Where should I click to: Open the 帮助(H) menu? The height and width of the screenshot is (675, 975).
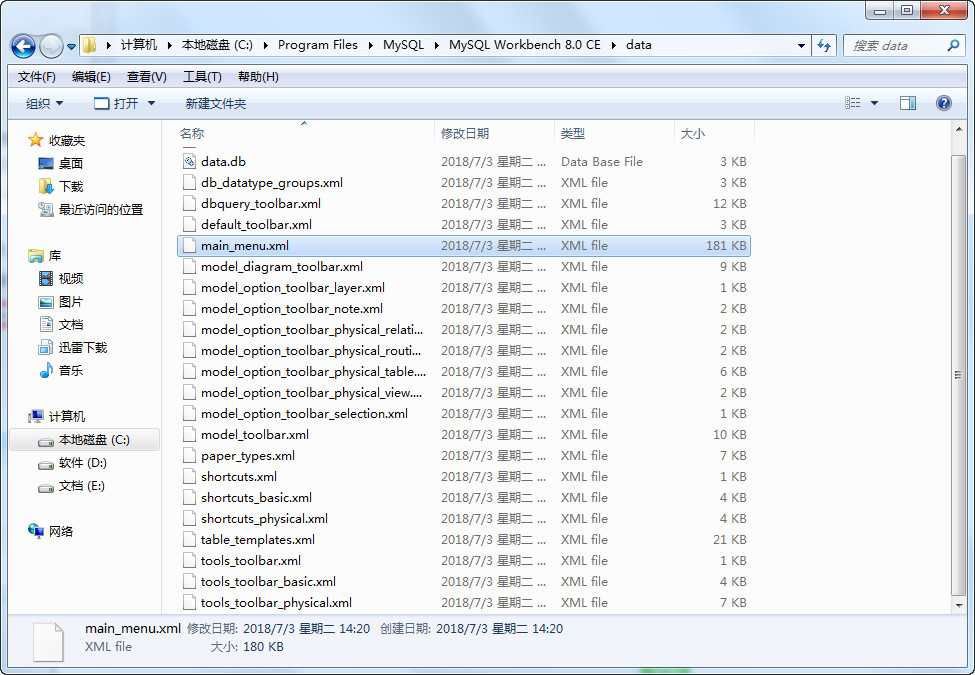pyautogui.click(x=258, y=76)
